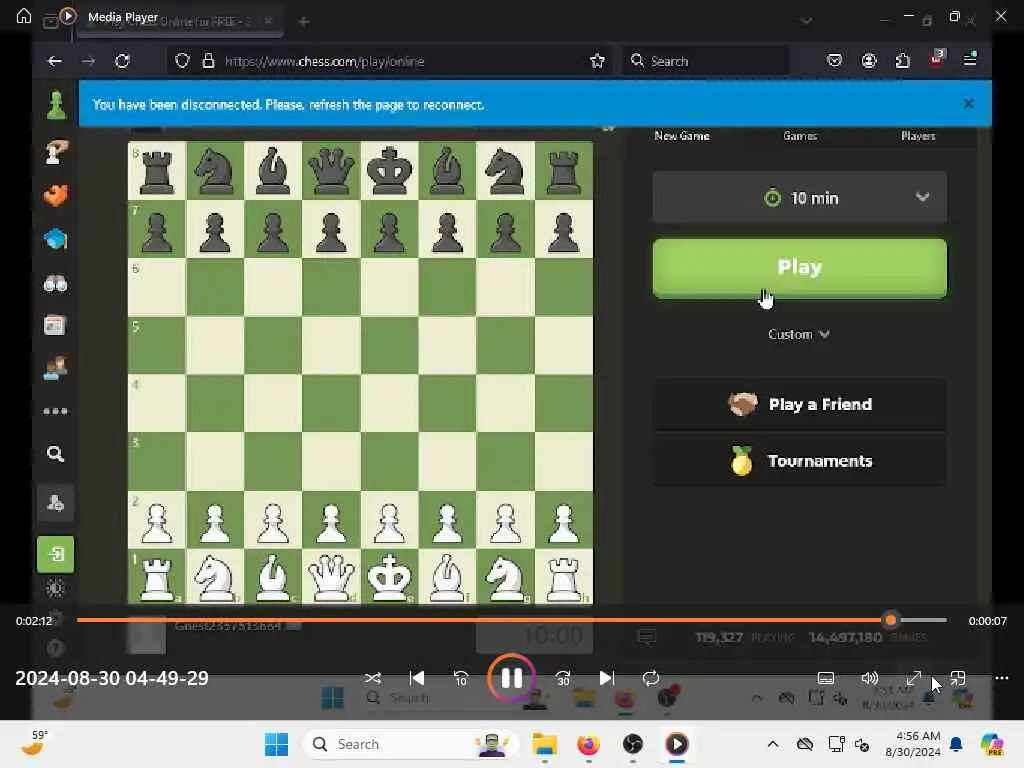The width and height of the screenshot is (1024, 768).
Task: Open the Learn graduation cap icon
Action: click(56, 239)
